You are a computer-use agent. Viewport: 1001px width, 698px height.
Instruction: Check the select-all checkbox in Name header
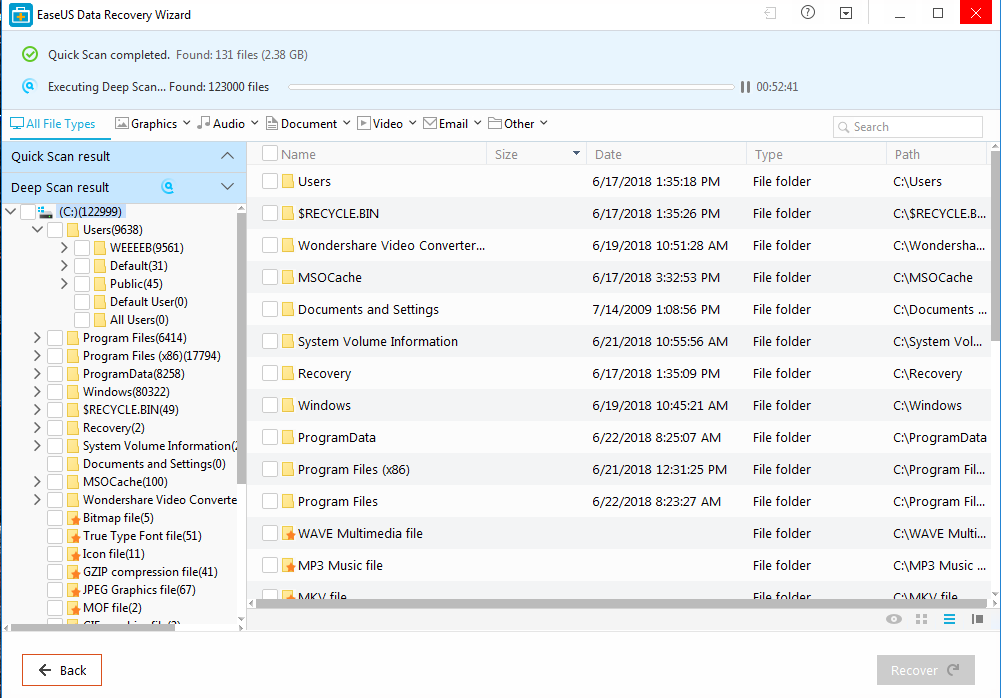coord(270,153)
